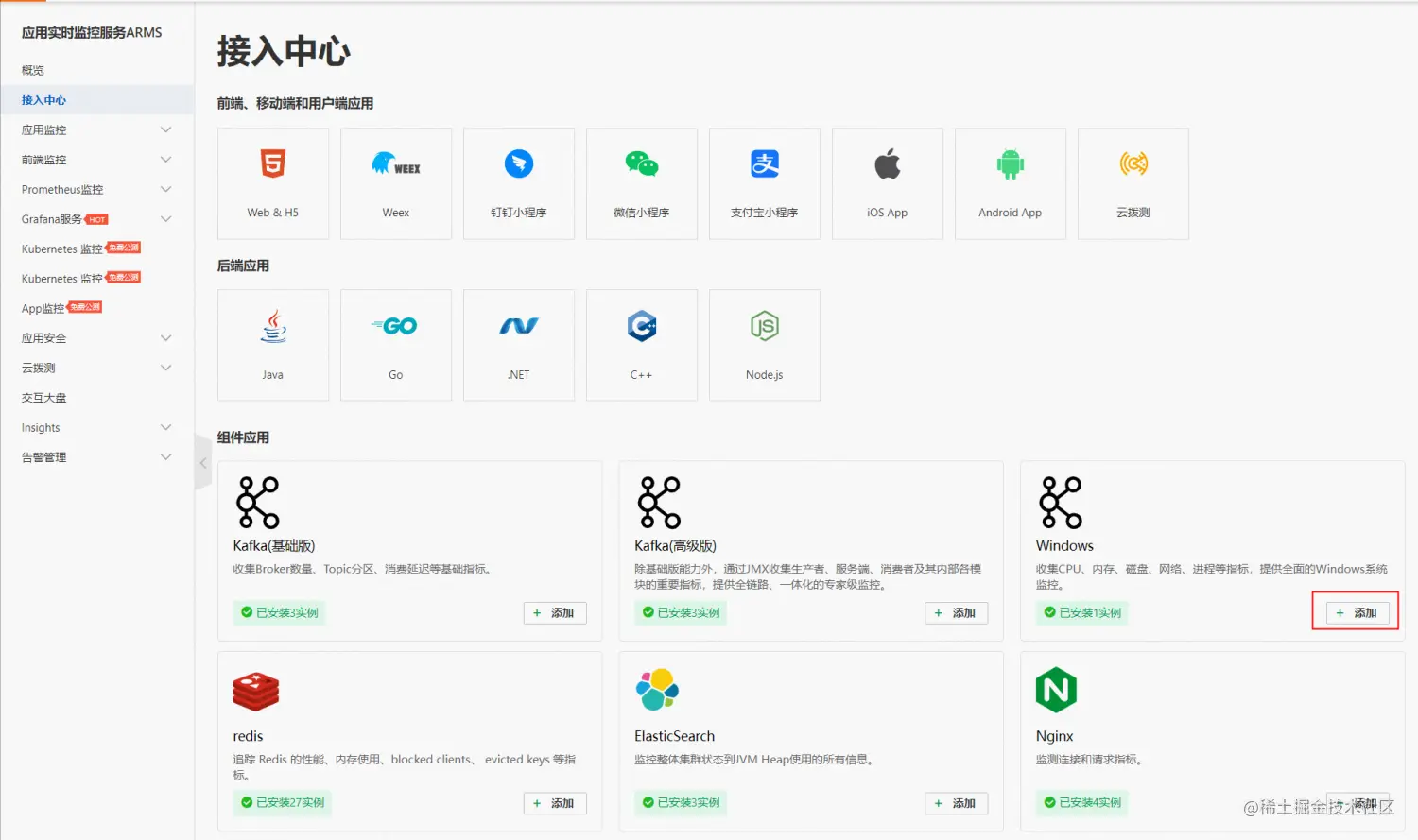The image size is (1418, 840).
Task: Select the Go backend application
Action: click(396, 345)
